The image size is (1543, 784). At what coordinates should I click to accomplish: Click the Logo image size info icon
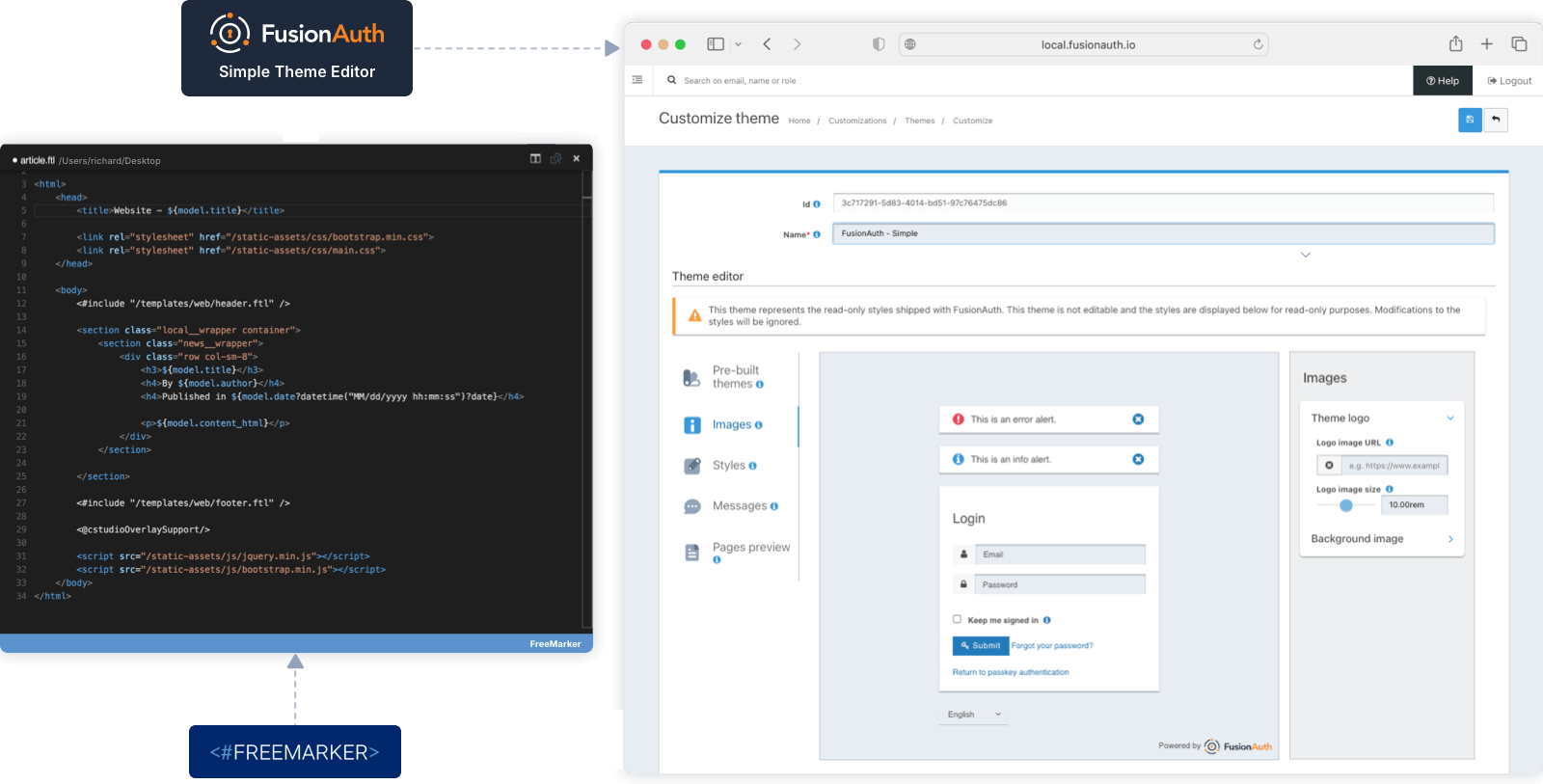coord(1390,489)
